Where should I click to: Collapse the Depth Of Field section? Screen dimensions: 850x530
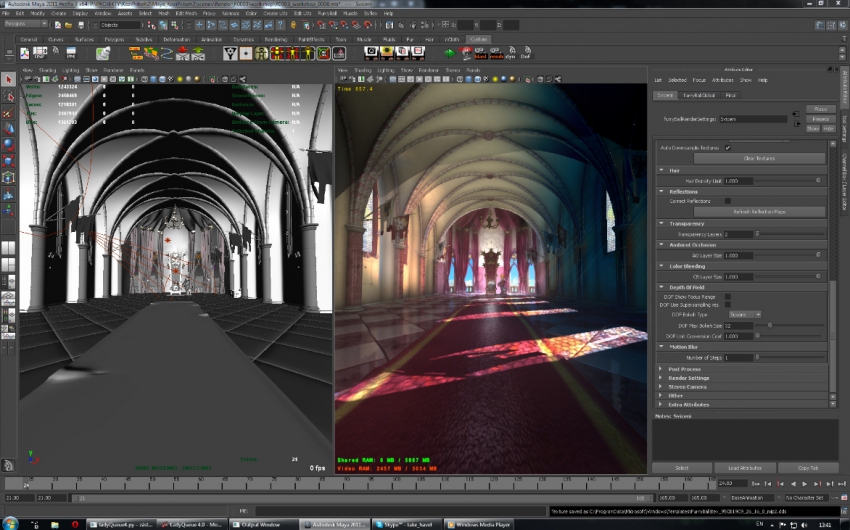pos(662,287)
